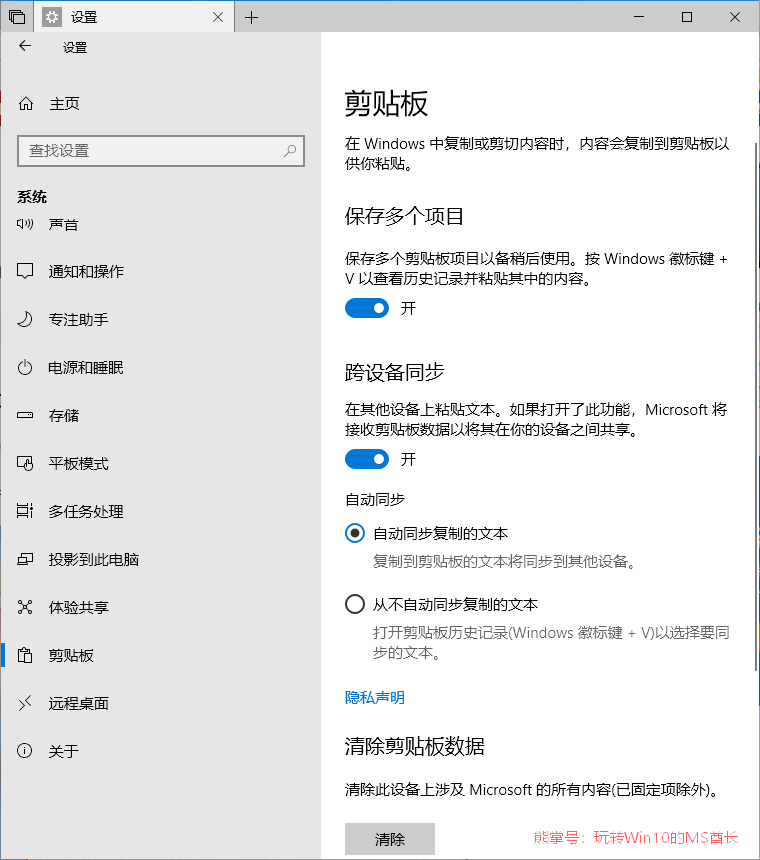Click the info icon for 关于
Screen dimensions: 760x860
[x=25, y=751]
